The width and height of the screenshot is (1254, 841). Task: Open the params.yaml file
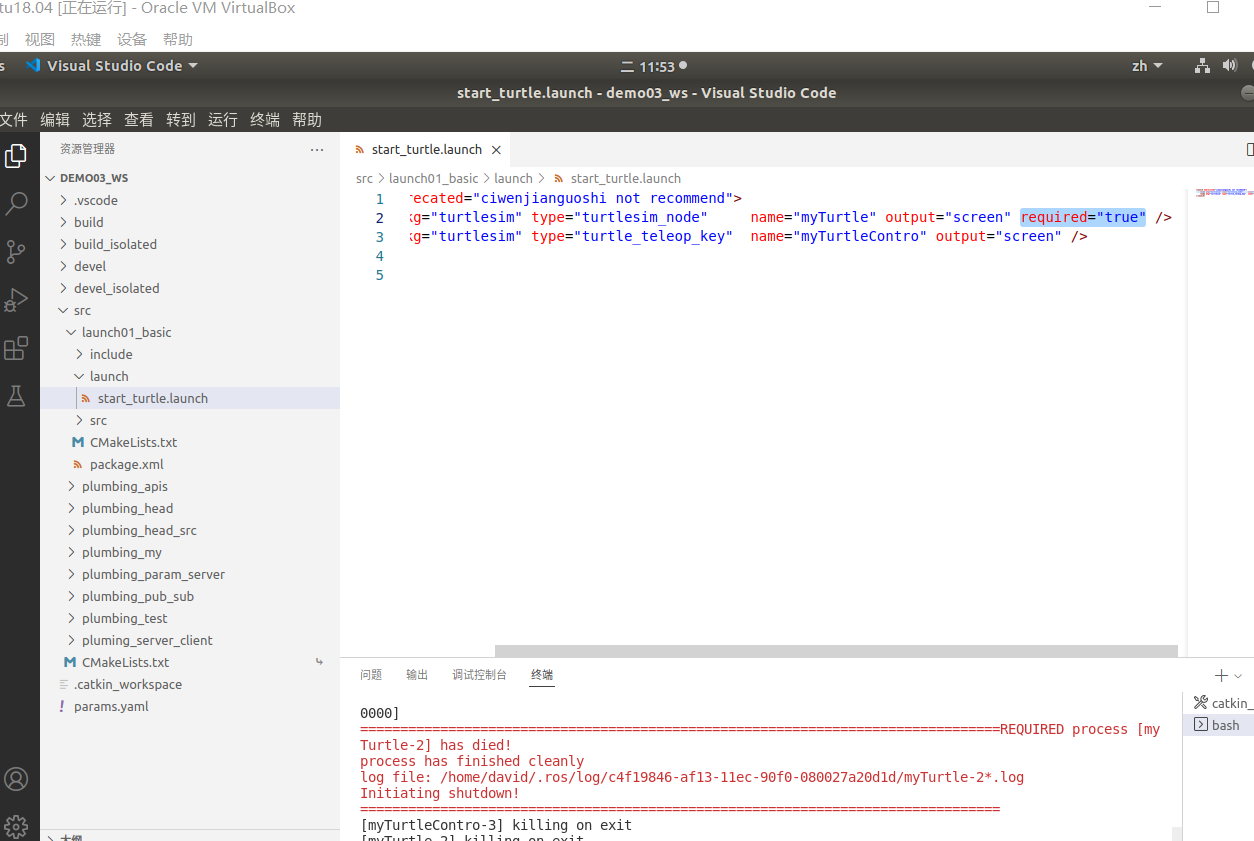(x=190, y=706)
